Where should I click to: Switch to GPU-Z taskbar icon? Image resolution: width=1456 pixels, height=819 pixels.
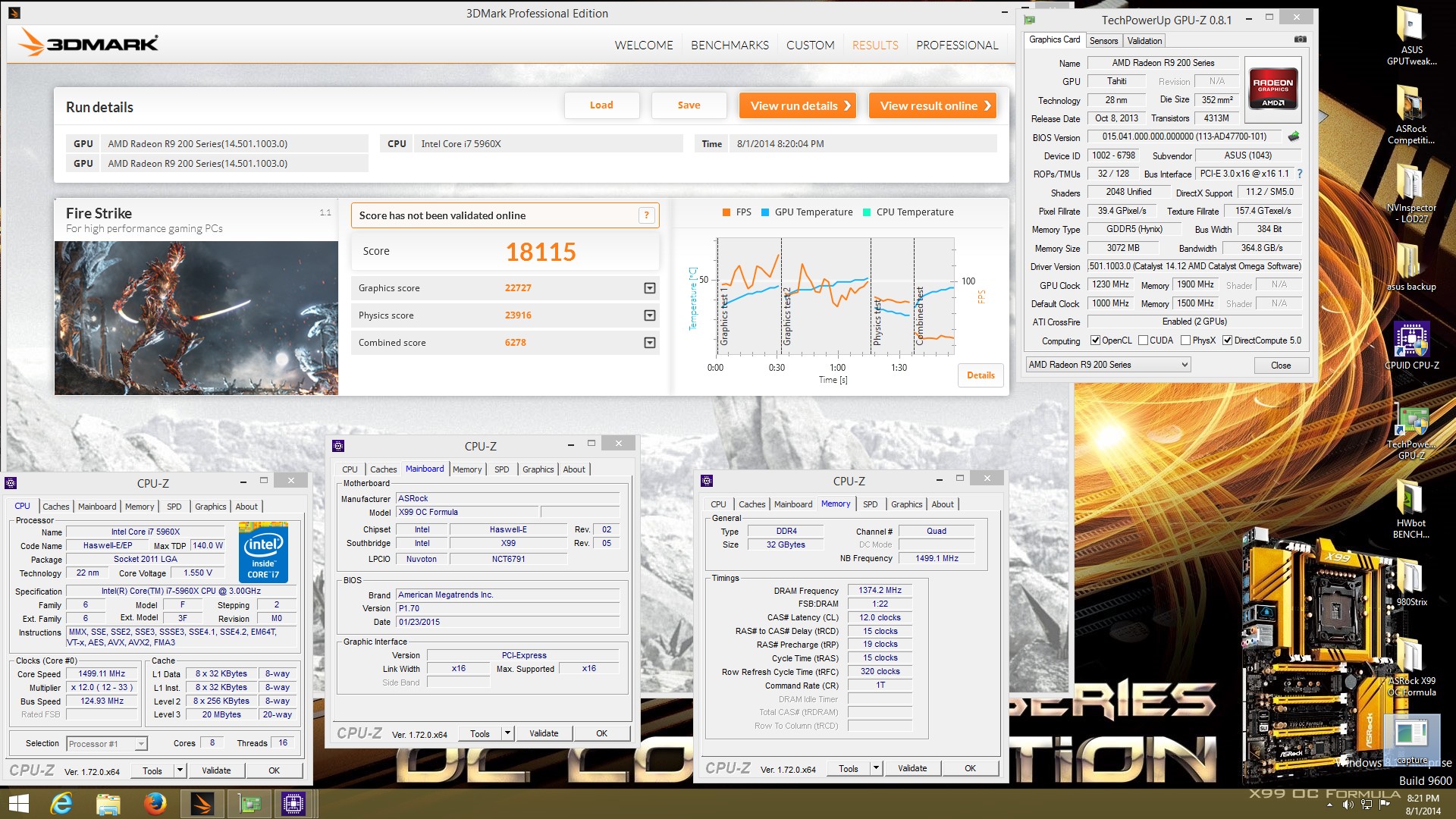pos(249,803)
